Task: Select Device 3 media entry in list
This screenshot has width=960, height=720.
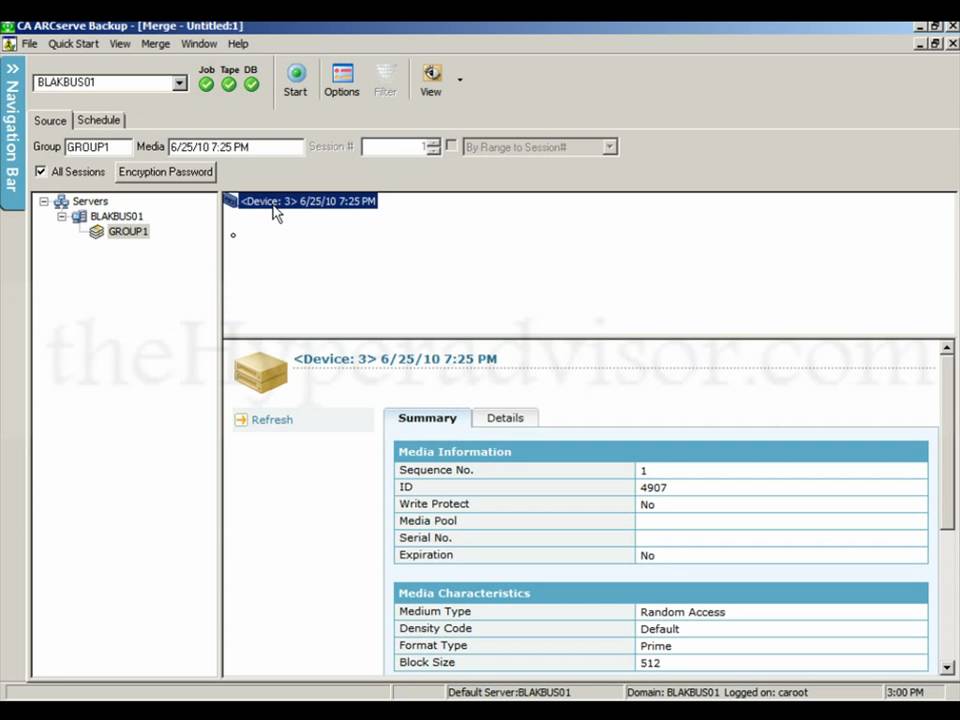Action: pos(307,201)
